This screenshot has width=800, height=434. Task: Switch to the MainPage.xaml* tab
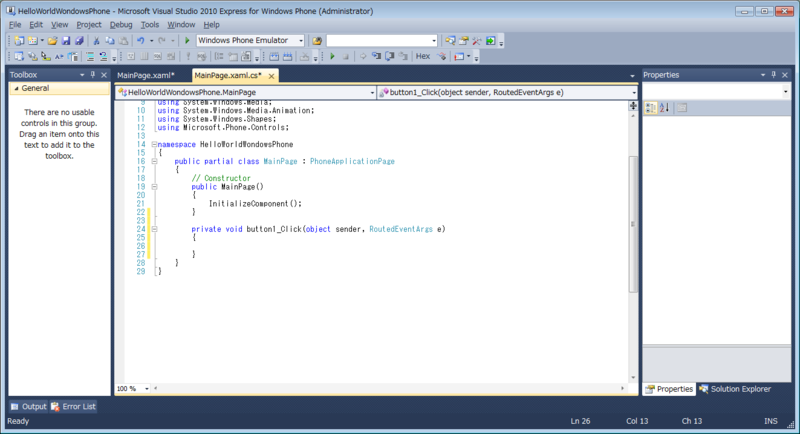[146, 75]
